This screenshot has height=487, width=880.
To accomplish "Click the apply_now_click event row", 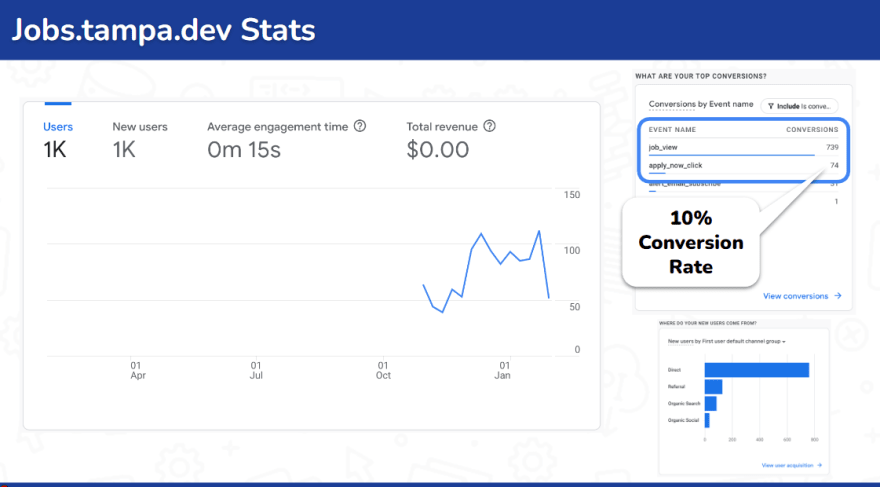I will pyautogui.click(x=744, y=165).
